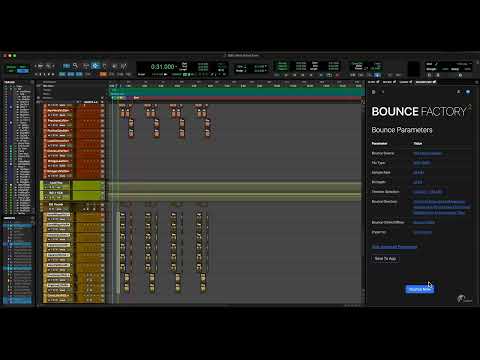This screenshot has height=360, width=480.
Task: Open the Tracks list popup menu
Action: click(32, 82)
